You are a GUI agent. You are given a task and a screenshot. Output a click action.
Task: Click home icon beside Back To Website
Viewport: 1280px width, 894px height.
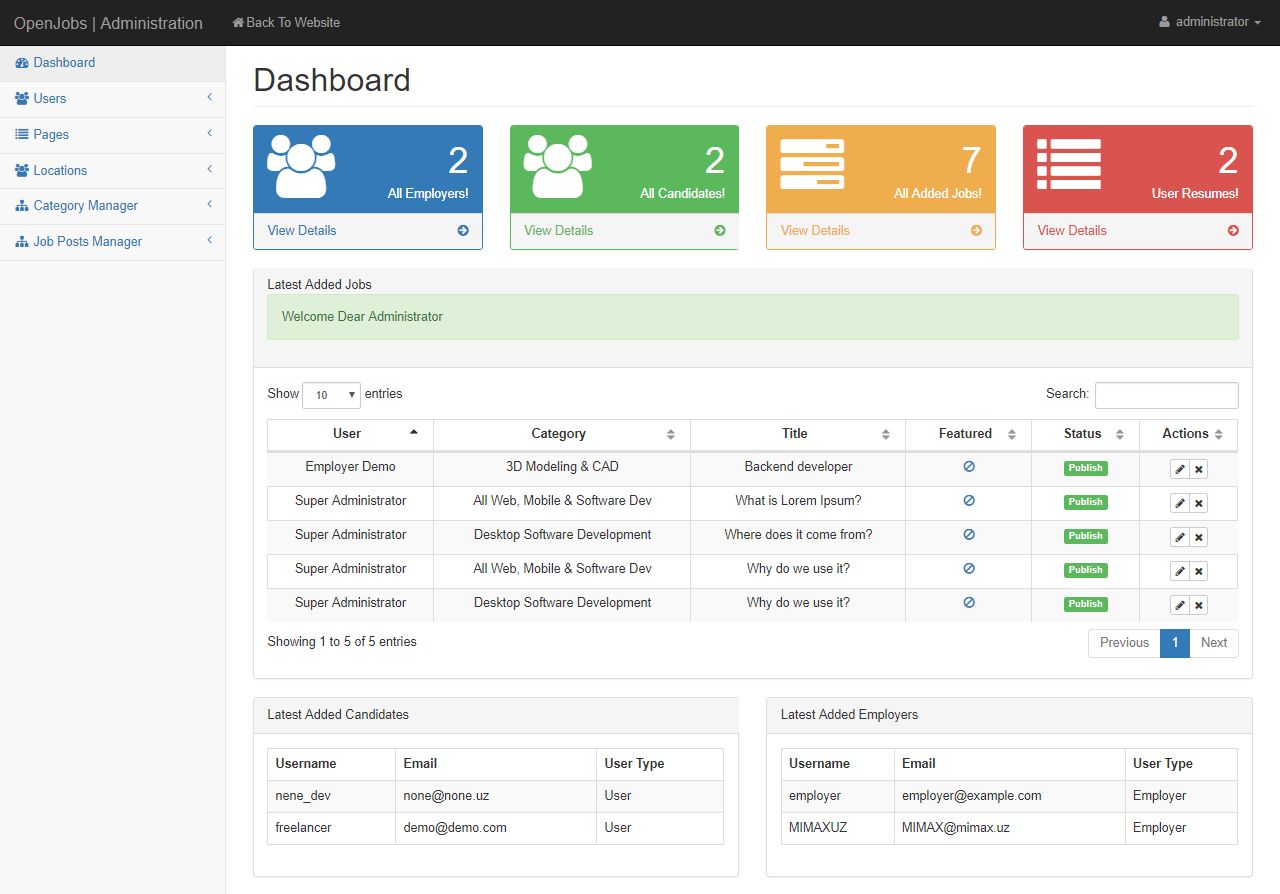(x=238, y=22)
